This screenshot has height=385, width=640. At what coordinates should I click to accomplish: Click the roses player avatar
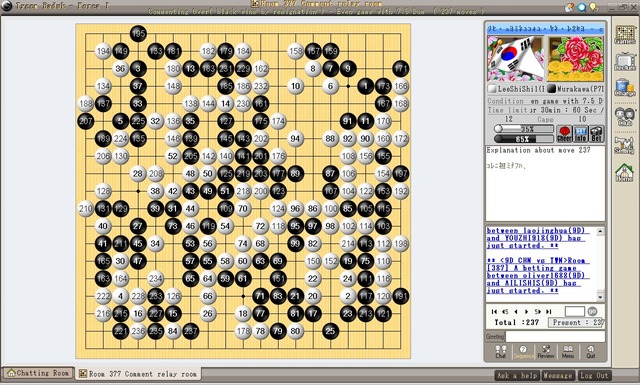pyautogui.click(x=575, y=58)
